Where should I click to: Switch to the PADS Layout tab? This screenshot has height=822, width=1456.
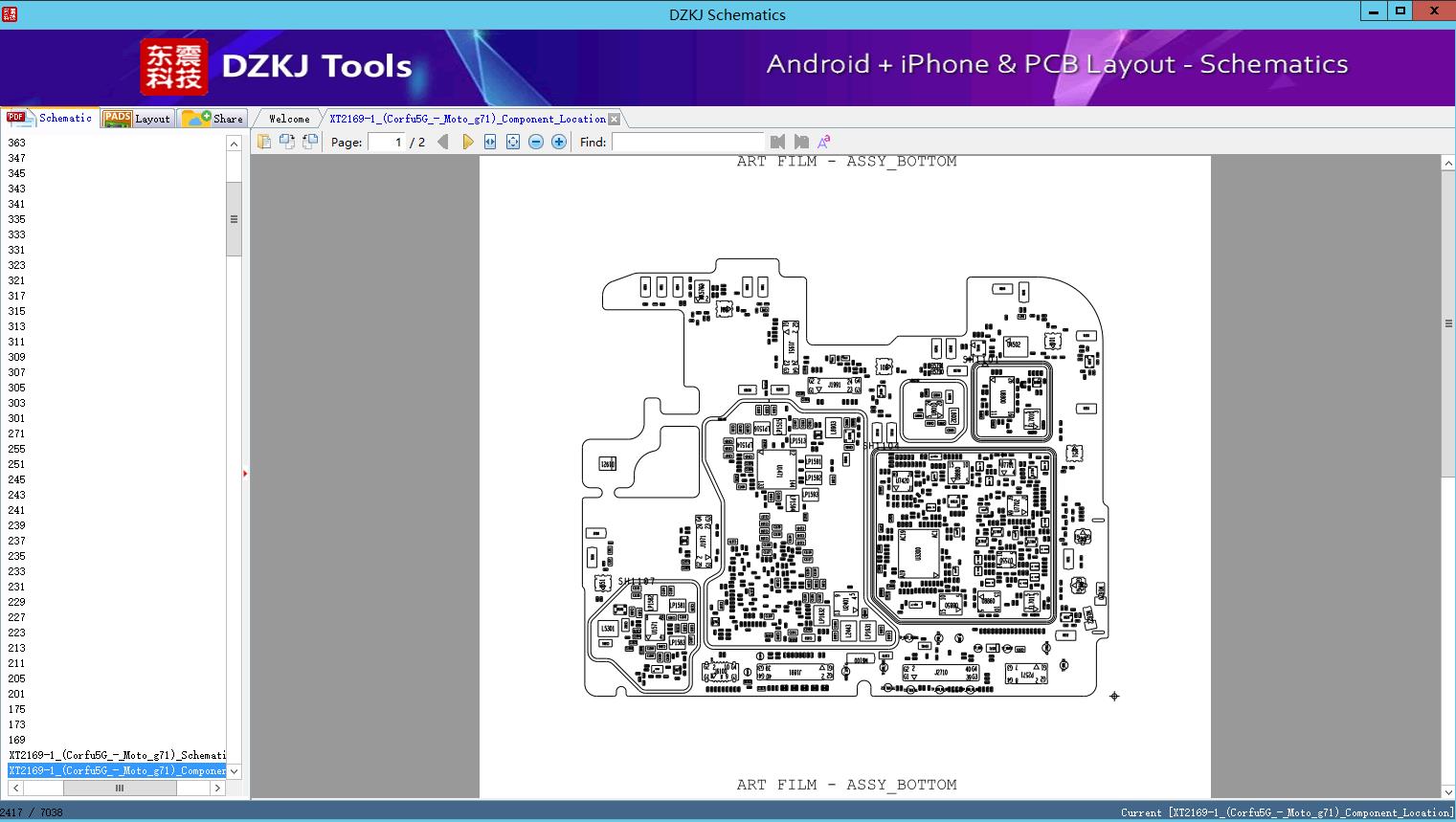[137, 119]
